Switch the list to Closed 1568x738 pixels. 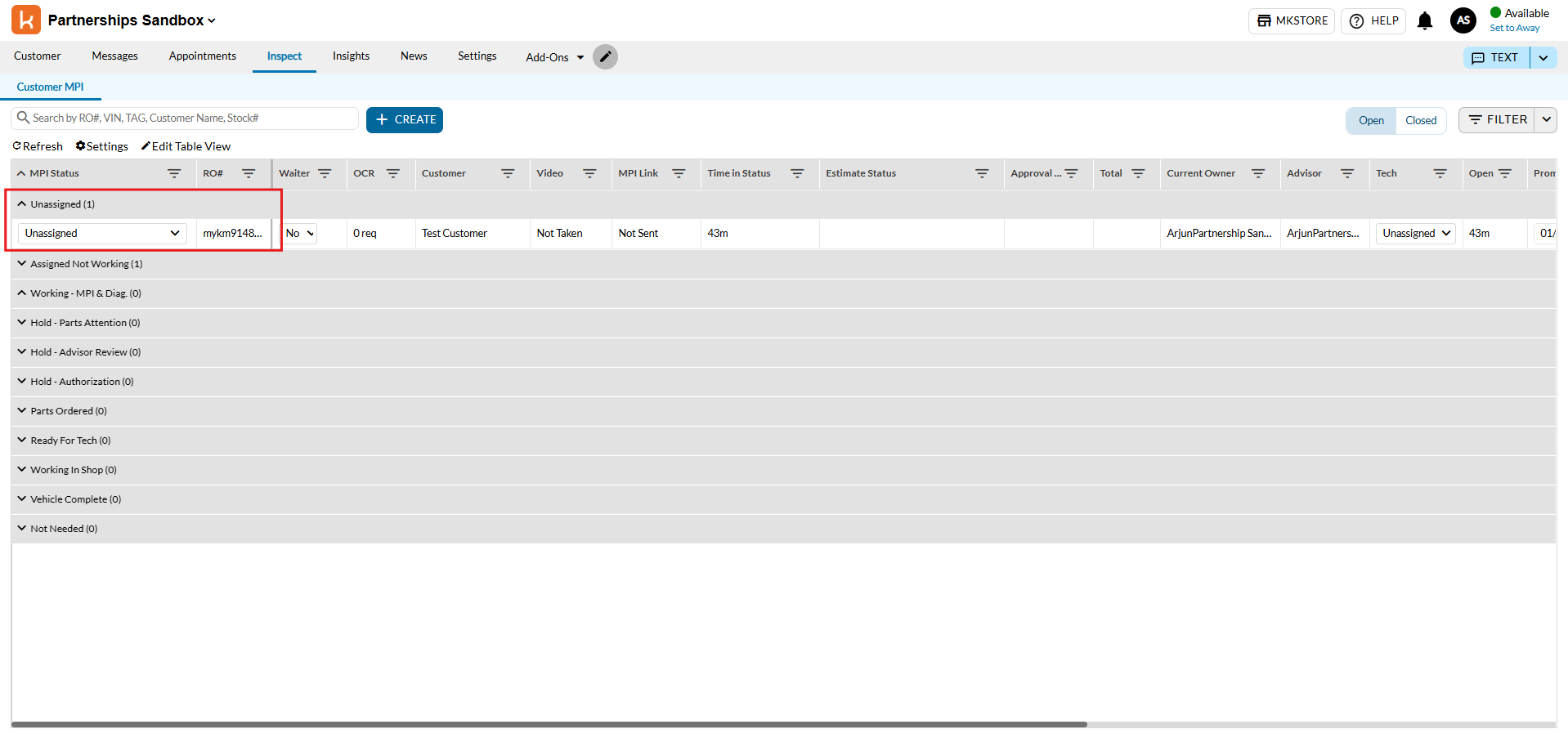click(1420, 120)
